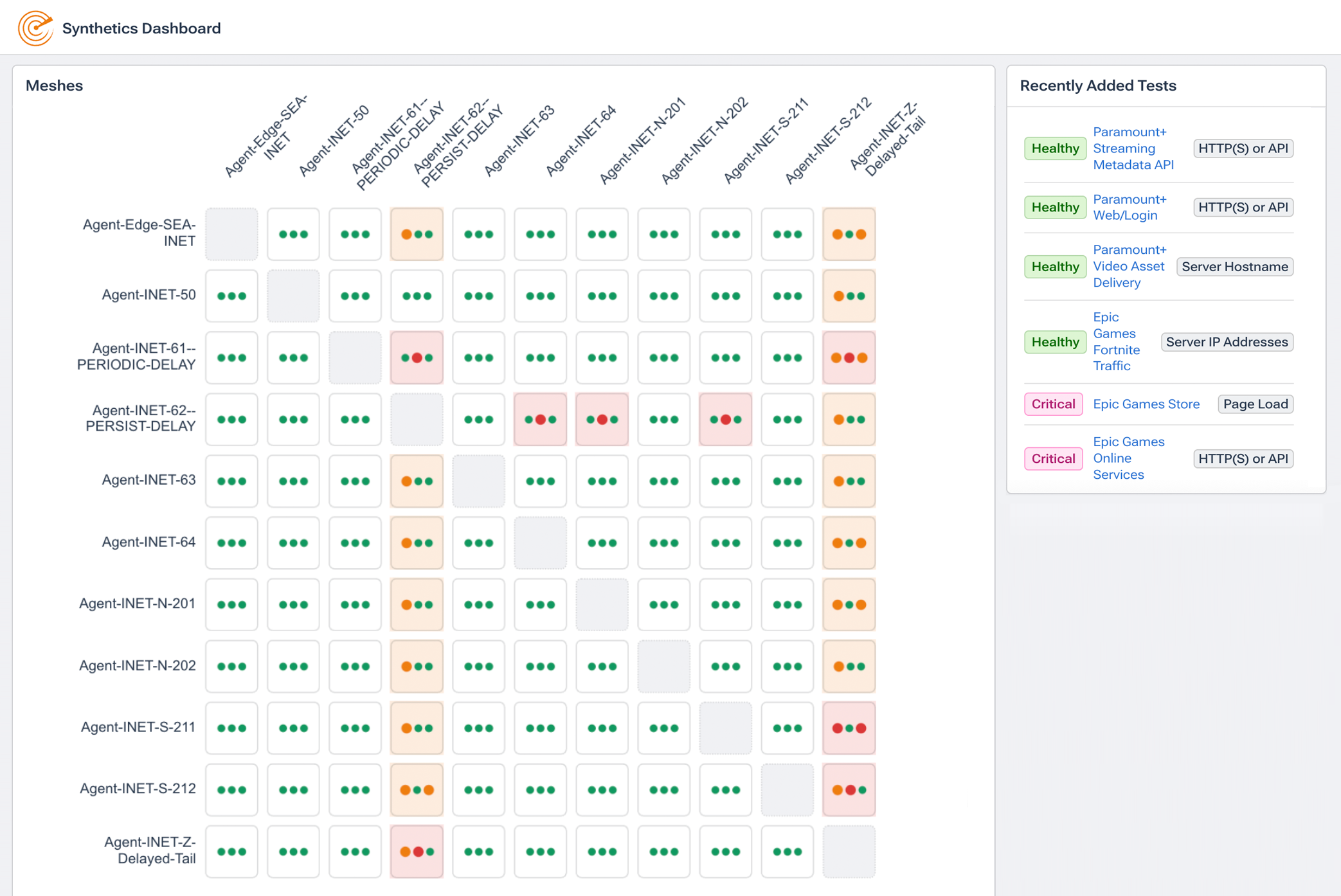This screenshot has width=1341, height=896.
Task: Open mesh cell Agent-INET-Z-Delayed-Tail to Agent-INET-62--PERSIST-DELAY
Action: coord(417,851)
